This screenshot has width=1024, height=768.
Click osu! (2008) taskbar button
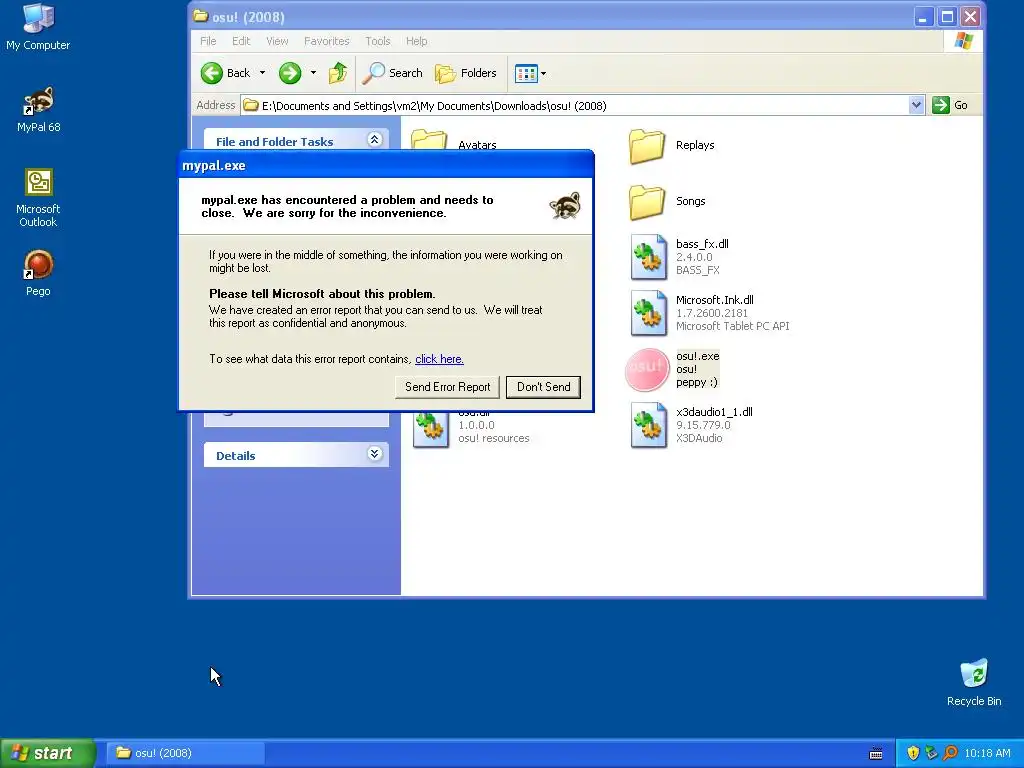tap(185, 753)
